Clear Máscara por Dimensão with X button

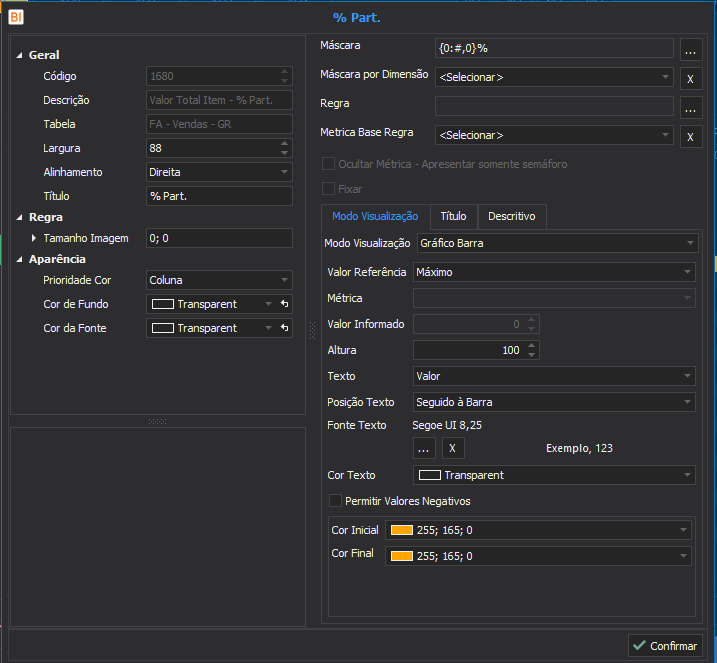click(x=690, y=77)
